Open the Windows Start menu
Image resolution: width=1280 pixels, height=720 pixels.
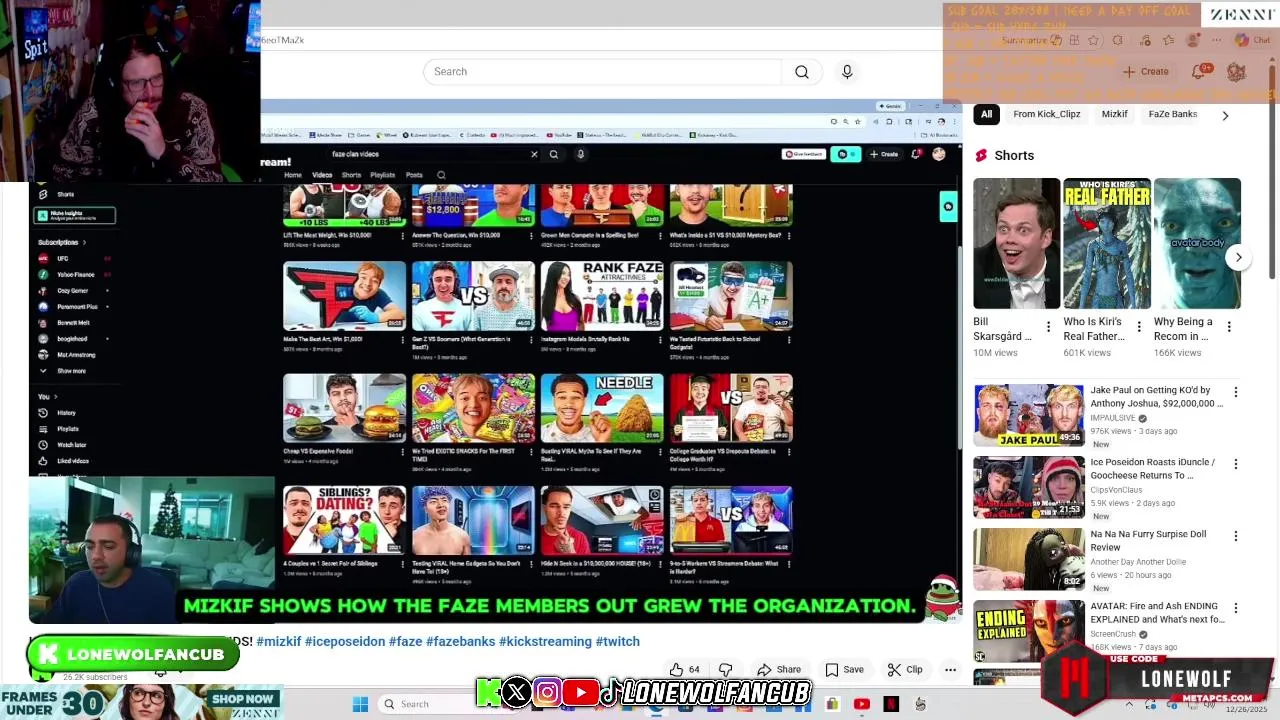pyautogui.click(x=360, y=704)
